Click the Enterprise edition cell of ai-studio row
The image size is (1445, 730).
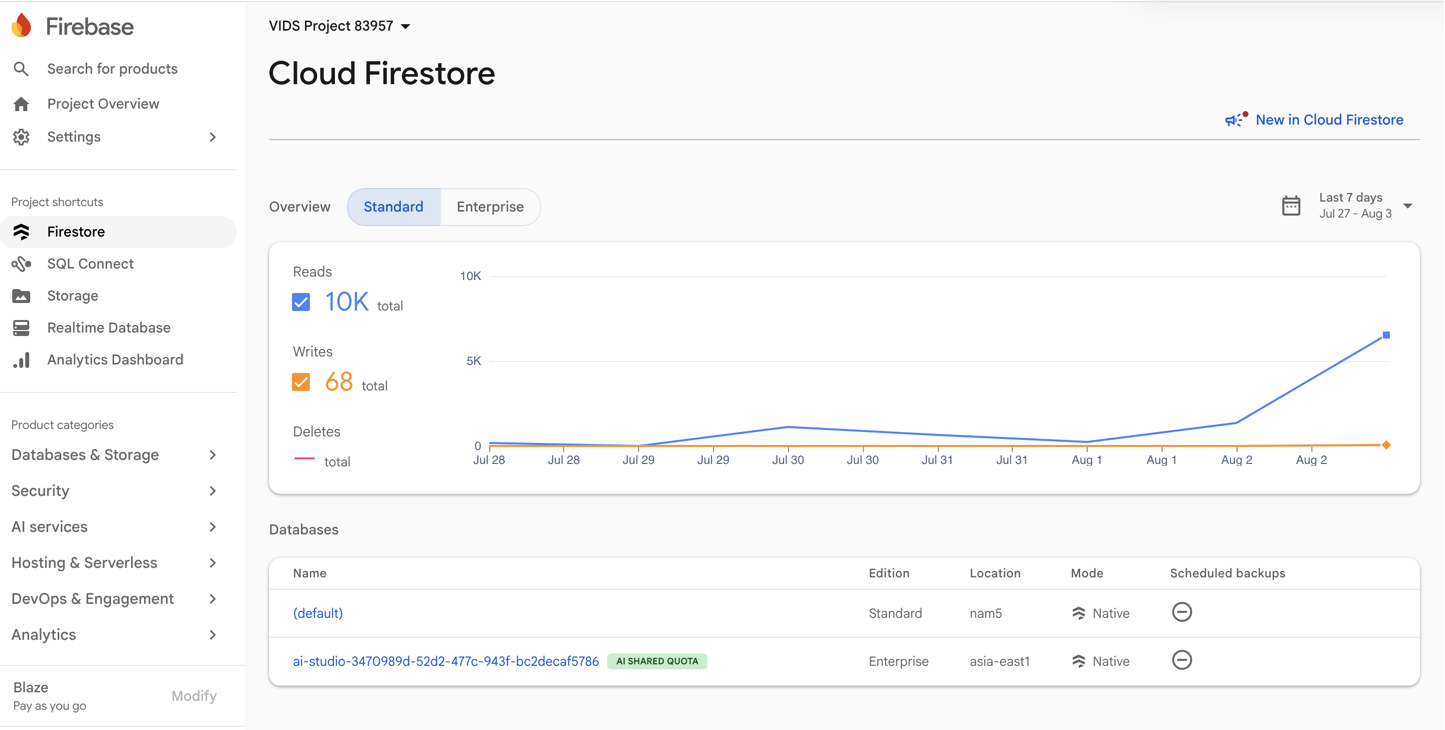[x=898, y=662]
